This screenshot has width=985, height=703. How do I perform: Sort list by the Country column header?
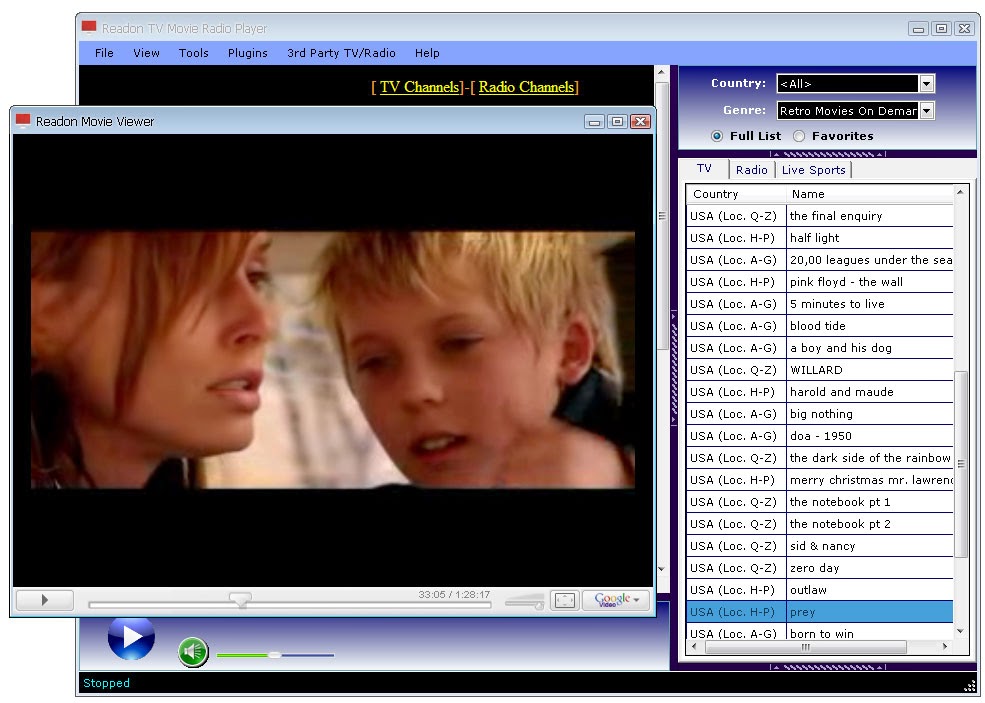pos(736,194)
